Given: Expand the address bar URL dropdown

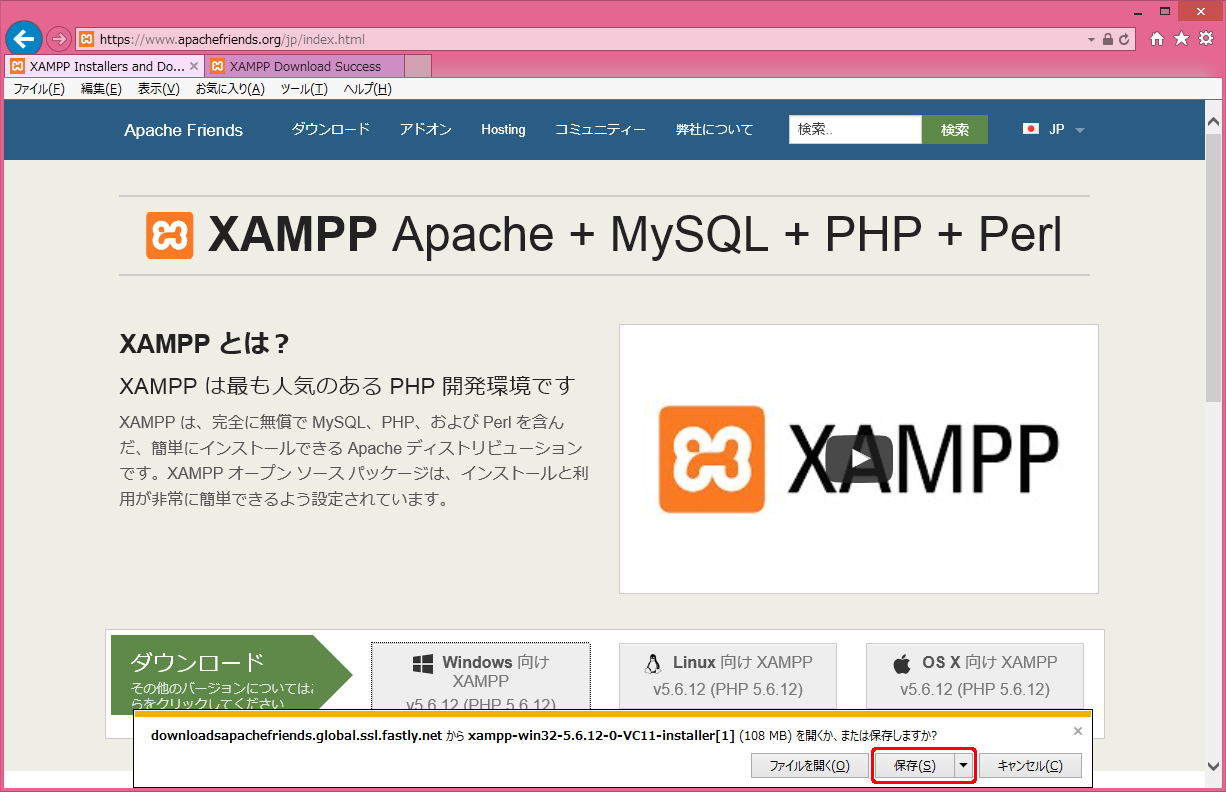Looking at the screenshot, I should coord(1091,40).
